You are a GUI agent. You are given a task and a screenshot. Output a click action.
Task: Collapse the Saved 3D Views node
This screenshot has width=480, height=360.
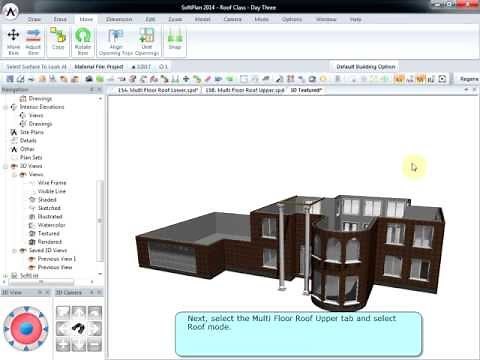pos(14,250)
